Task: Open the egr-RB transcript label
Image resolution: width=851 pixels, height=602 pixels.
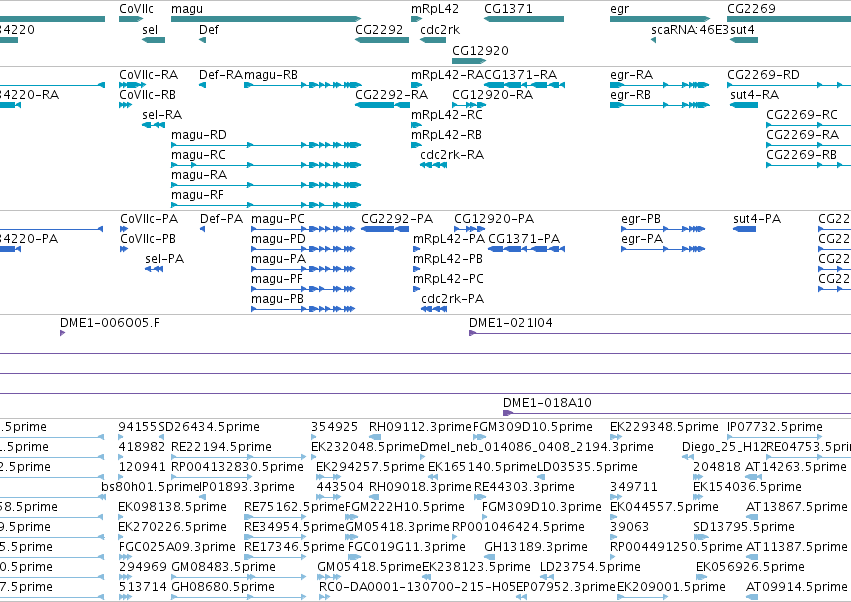Action: (x=630, y=95)
